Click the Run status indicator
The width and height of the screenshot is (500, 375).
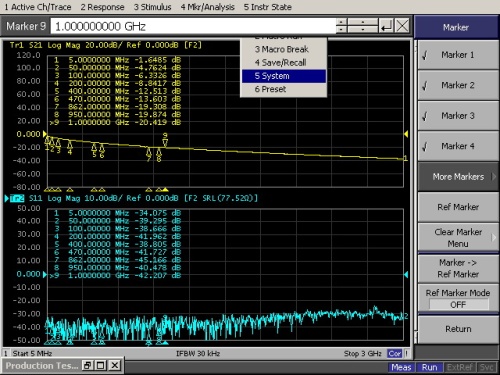[x=429, y=367]
